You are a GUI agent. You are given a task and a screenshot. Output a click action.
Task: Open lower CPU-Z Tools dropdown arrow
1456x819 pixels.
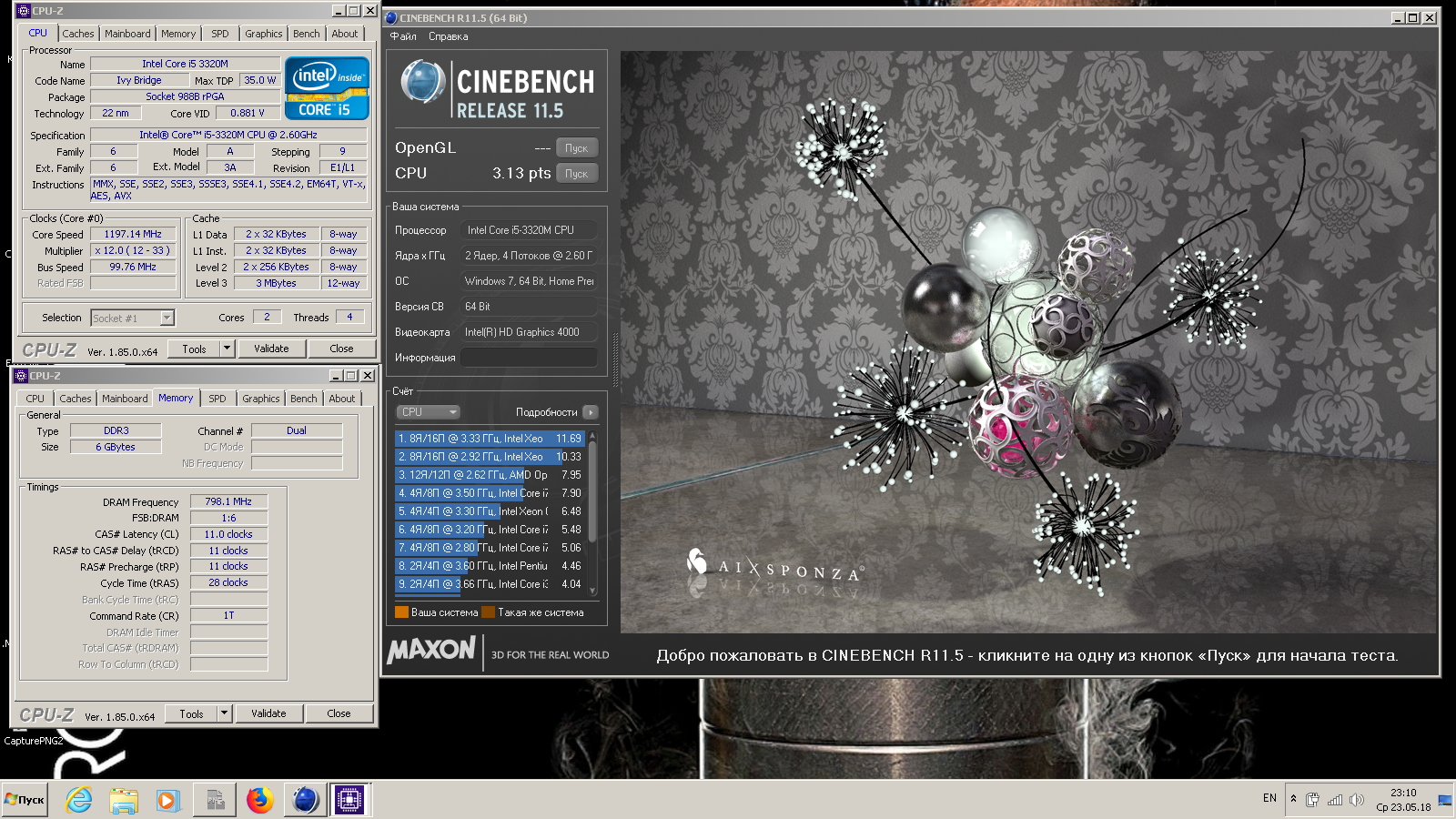click(x=224, y=713)
